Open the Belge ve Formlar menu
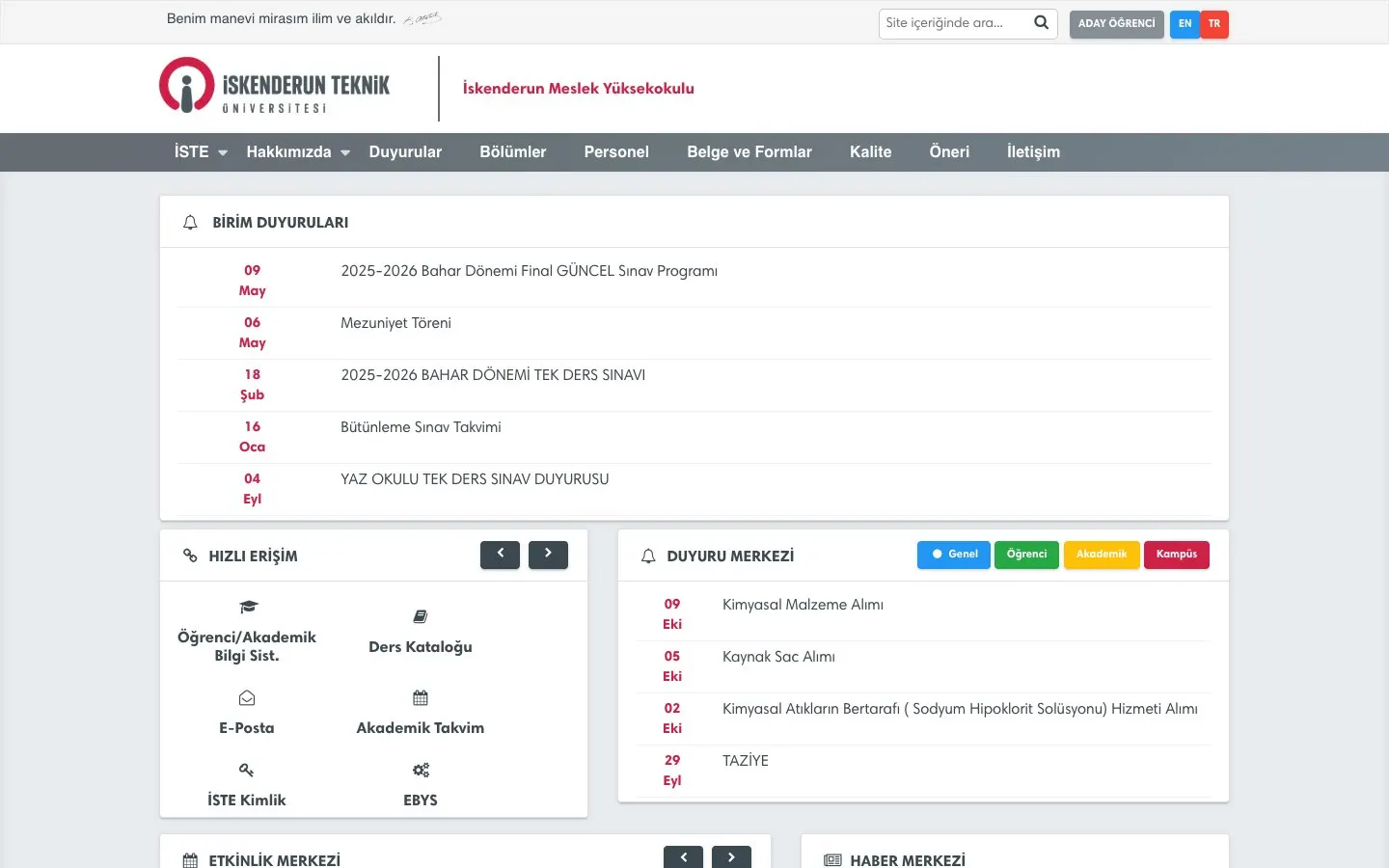The height and width of the screenshot is (868, 1389). [749, 152]
